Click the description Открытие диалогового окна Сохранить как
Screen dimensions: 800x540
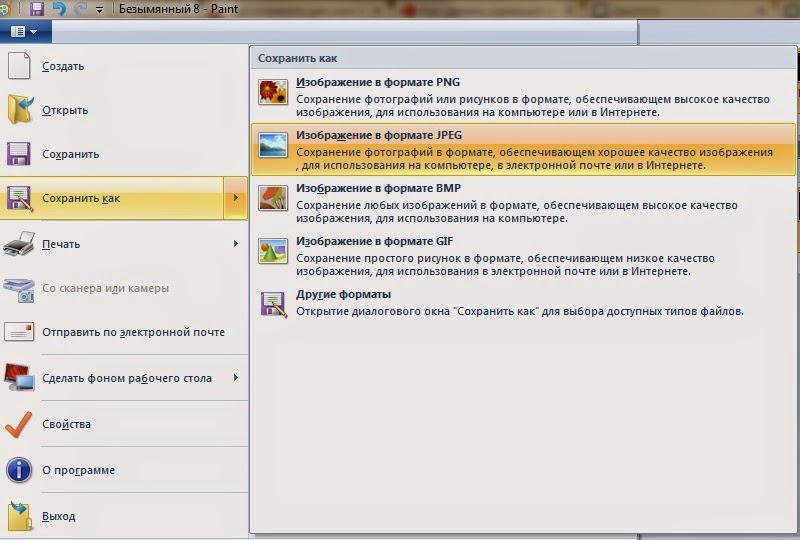[x=520, y=311]
